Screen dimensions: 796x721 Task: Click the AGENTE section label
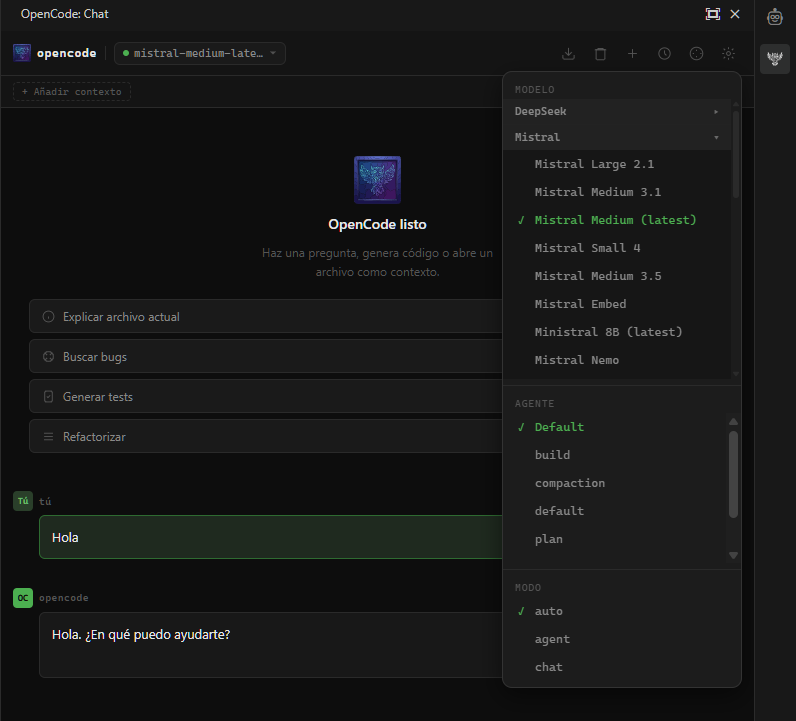535,404
